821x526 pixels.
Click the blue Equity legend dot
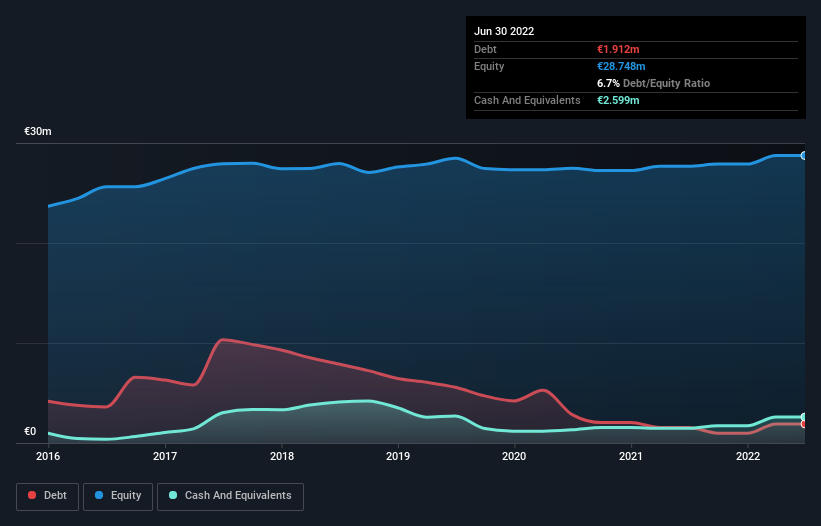click(x=99, y=495)
